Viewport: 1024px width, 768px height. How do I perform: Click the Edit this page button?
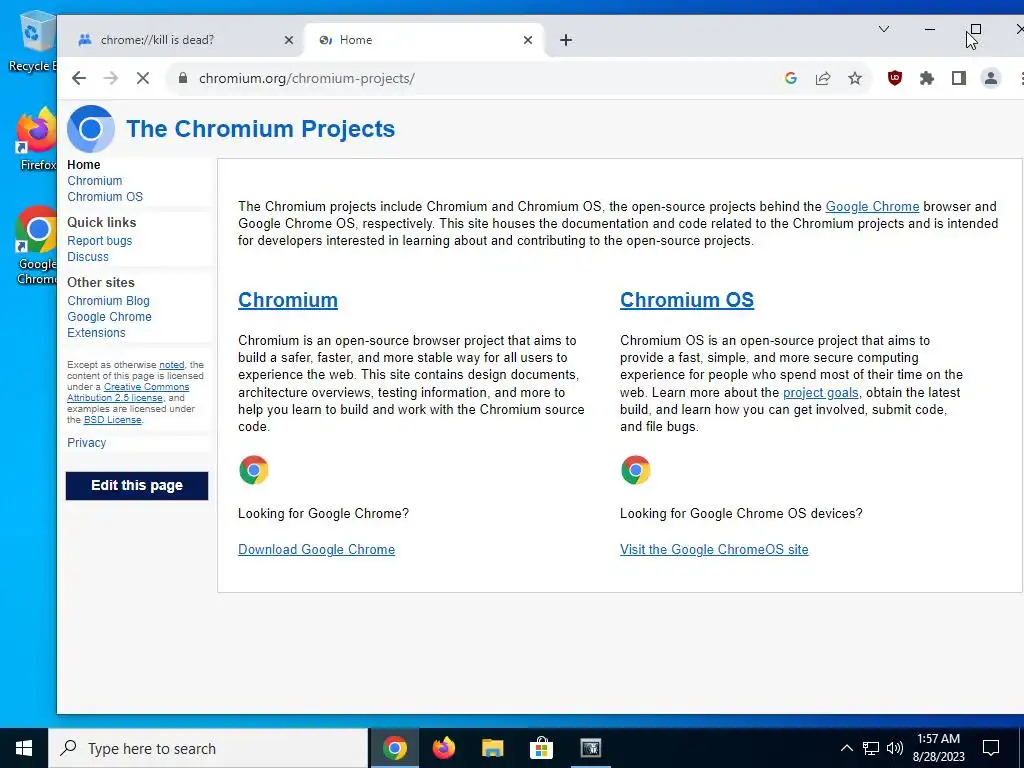point(137,486)
